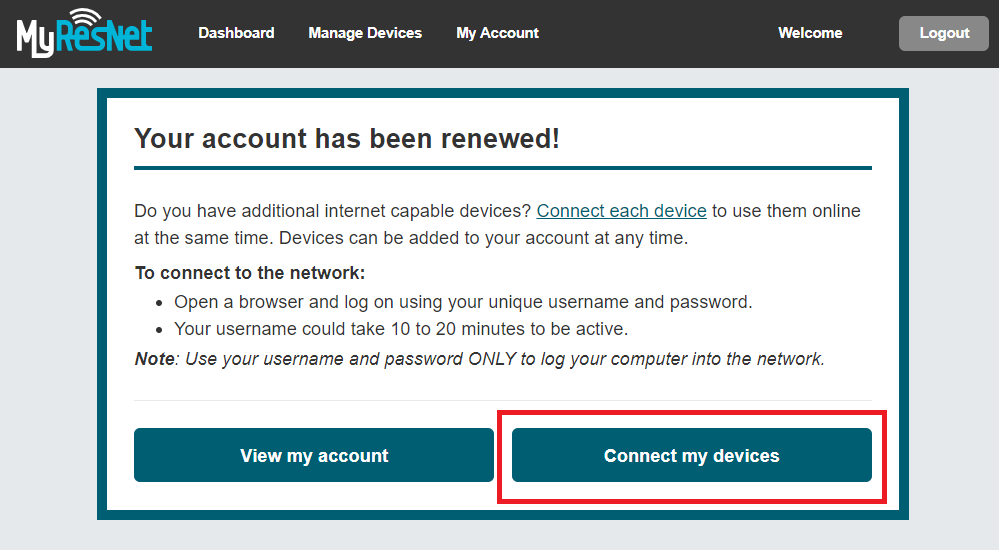Open My Account from the navbar

(498, 33)
